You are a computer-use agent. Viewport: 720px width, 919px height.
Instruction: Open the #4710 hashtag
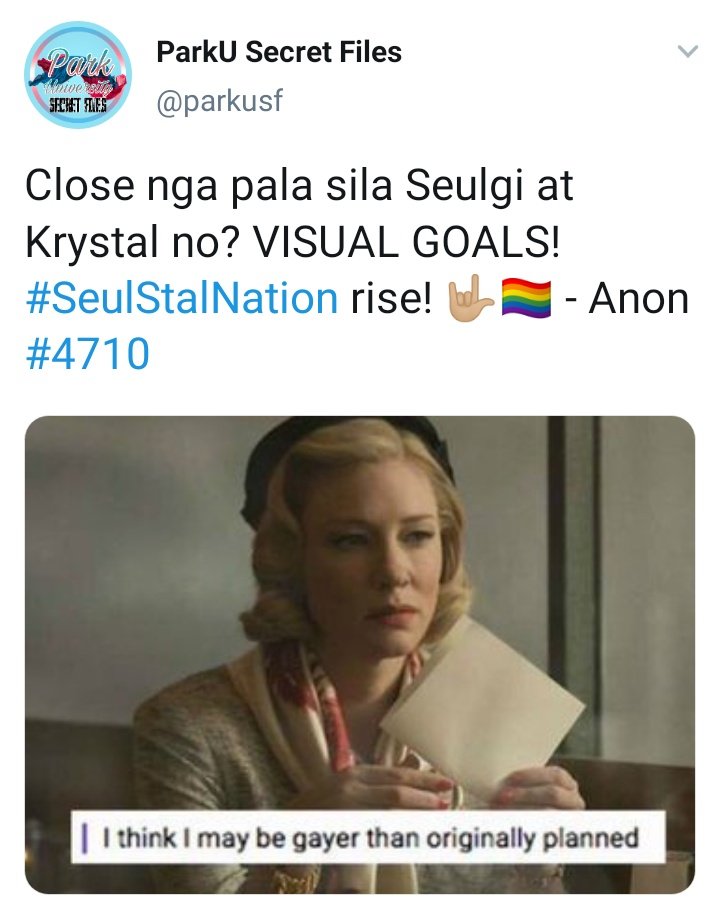tap(87, 354)
